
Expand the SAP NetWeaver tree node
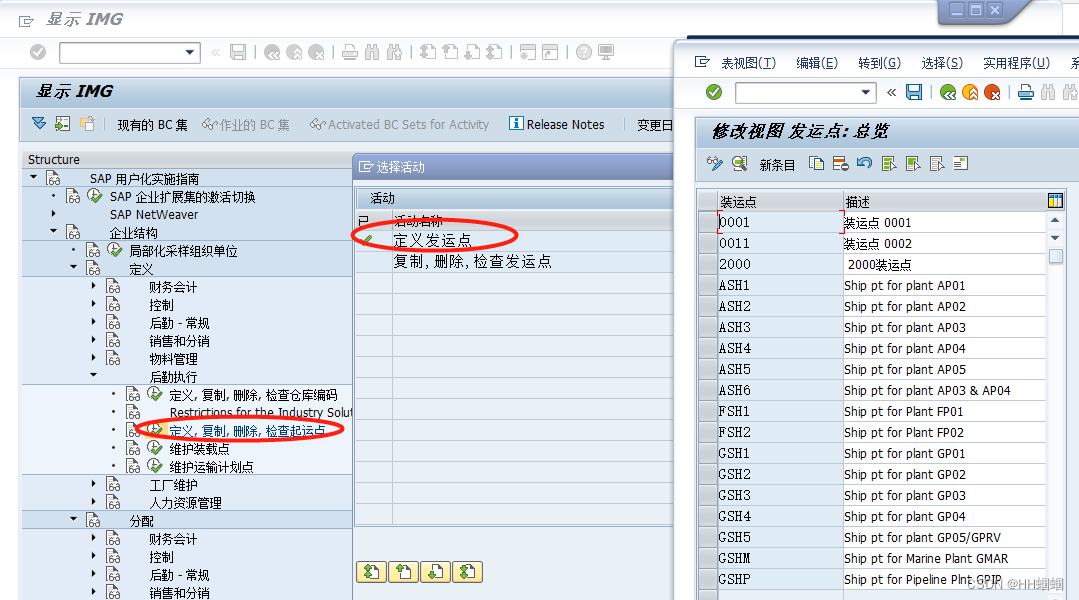54,214
